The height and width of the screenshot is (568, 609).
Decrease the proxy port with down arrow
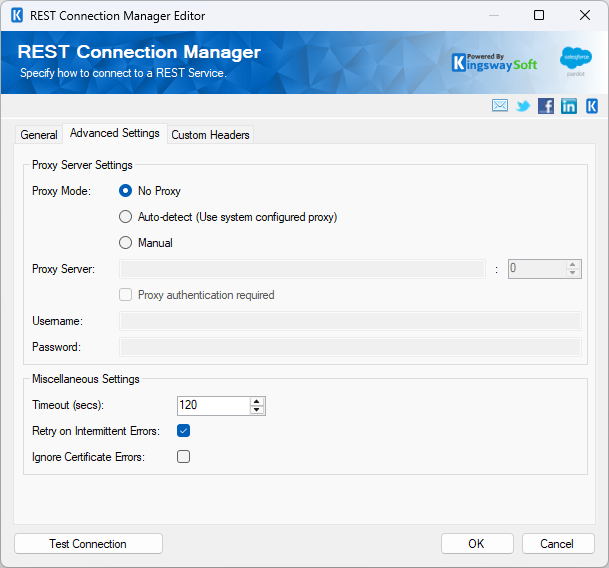tap(572, 273)
